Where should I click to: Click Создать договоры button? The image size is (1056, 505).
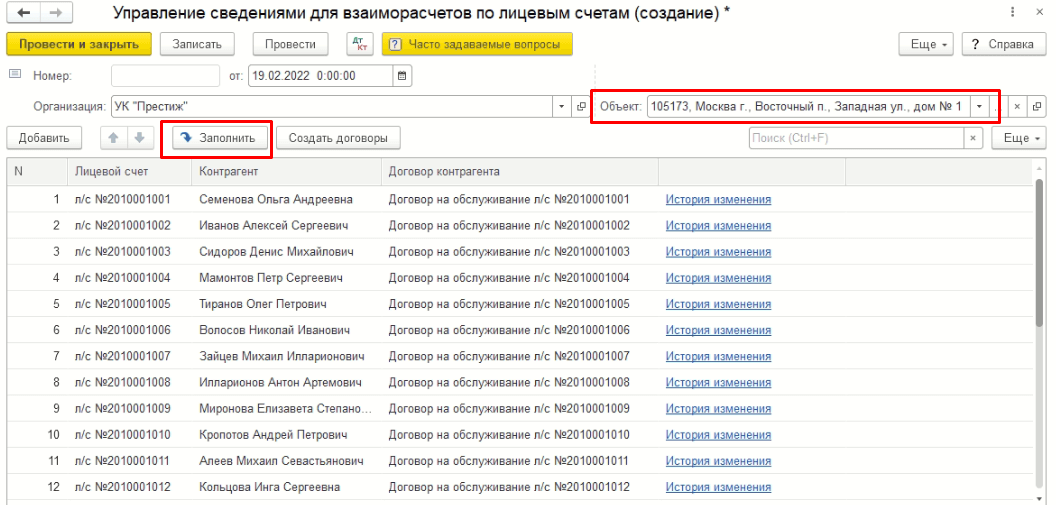click(x=338, y=138)
